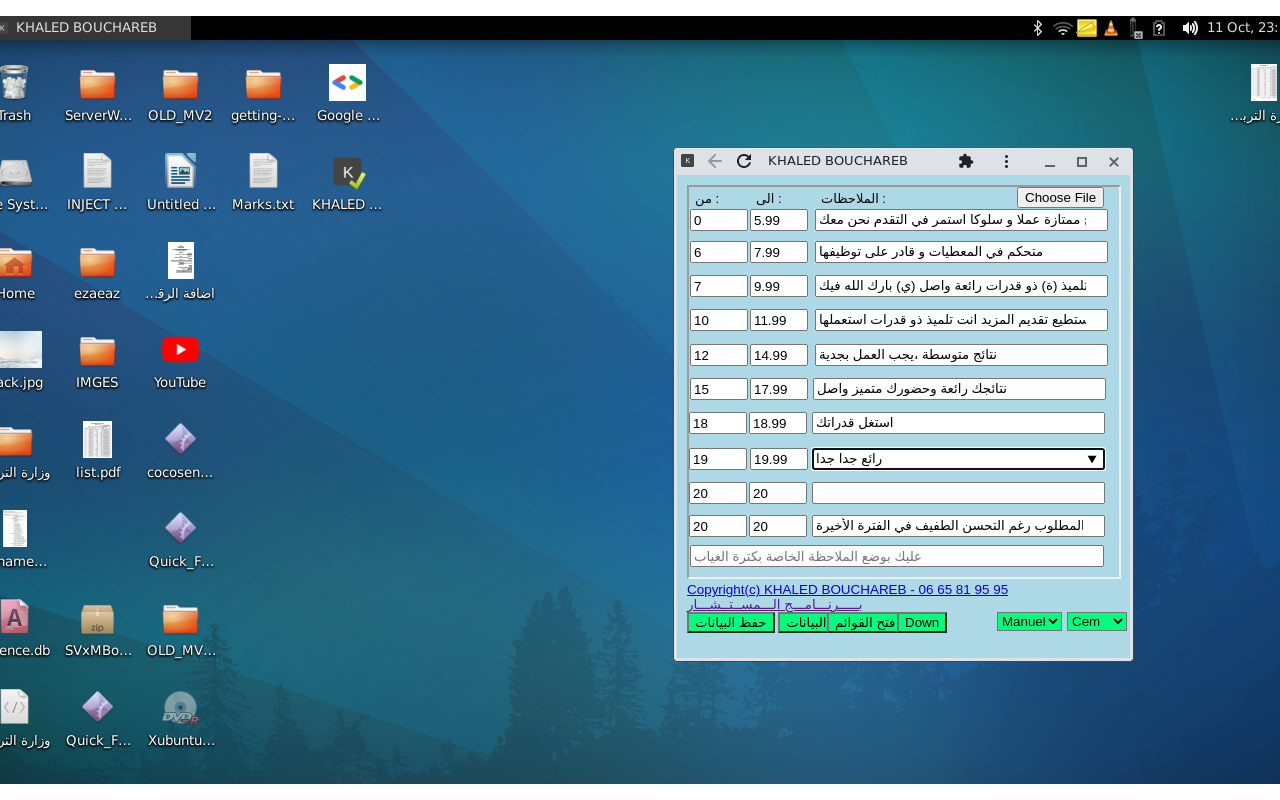
Task: Click the battery question-mark tray icon
Action: pyautogui.click(x=1159, y=28)
